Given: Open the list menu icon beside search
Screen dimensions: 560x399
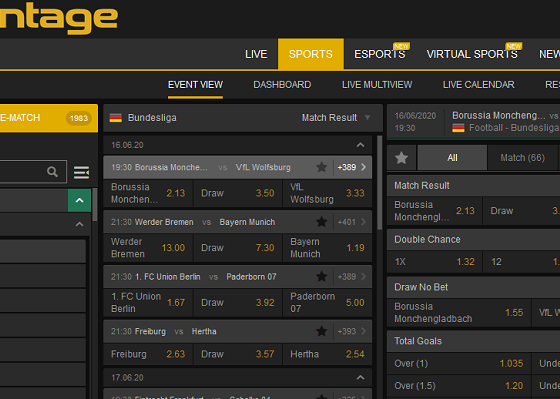Looking at the screenshot, I should point(81,172).
